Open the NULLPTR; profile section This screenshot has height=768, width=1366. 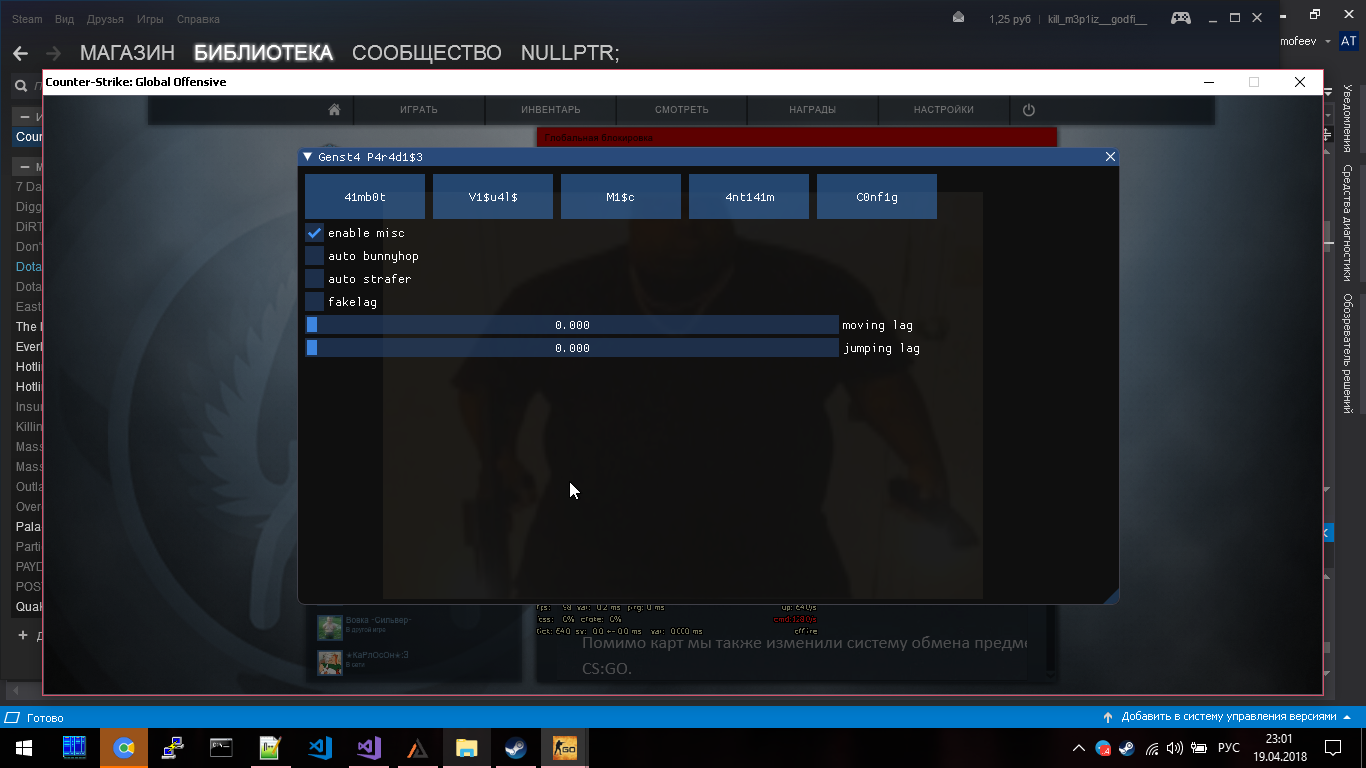coord(570,53)
